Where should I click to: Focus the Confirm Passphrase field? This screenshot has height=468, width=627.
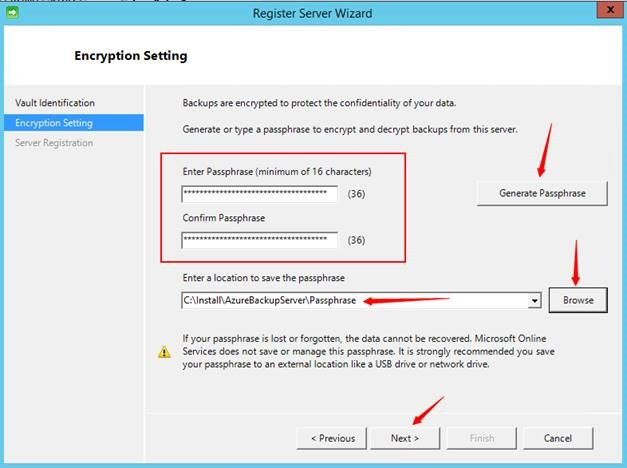tap(259, 240)
